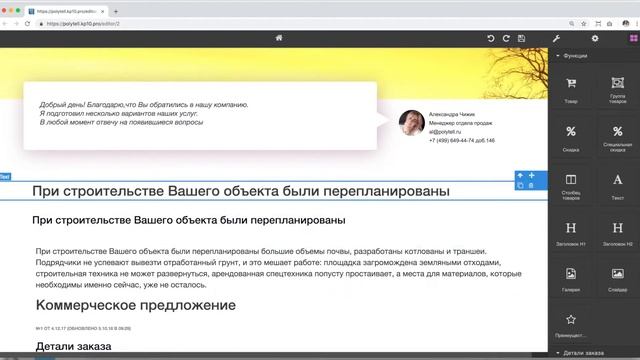Click the manager photo of Александра Чижик
This screenshot has width=640, height=360.
[411, 122]
